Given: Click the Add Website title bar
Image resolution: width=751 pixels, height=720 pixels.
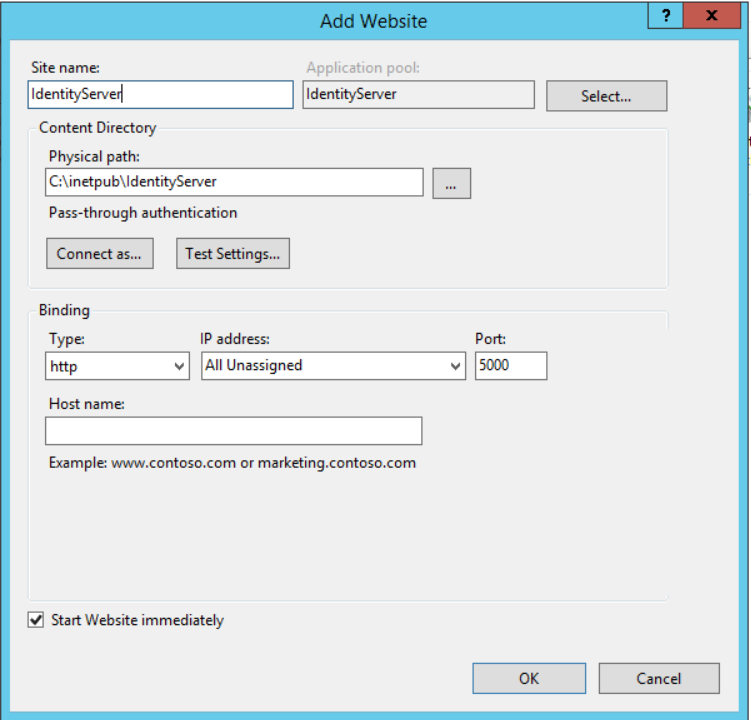Looking at the screenshot, I should pyautogui.click(x=374, y=20).
